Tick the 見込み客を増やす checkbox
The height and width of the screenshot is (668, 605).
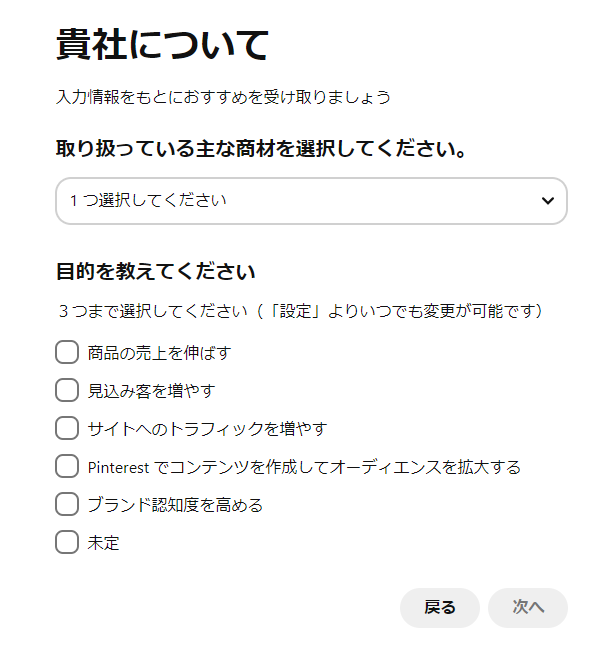[x=67, y=390]
